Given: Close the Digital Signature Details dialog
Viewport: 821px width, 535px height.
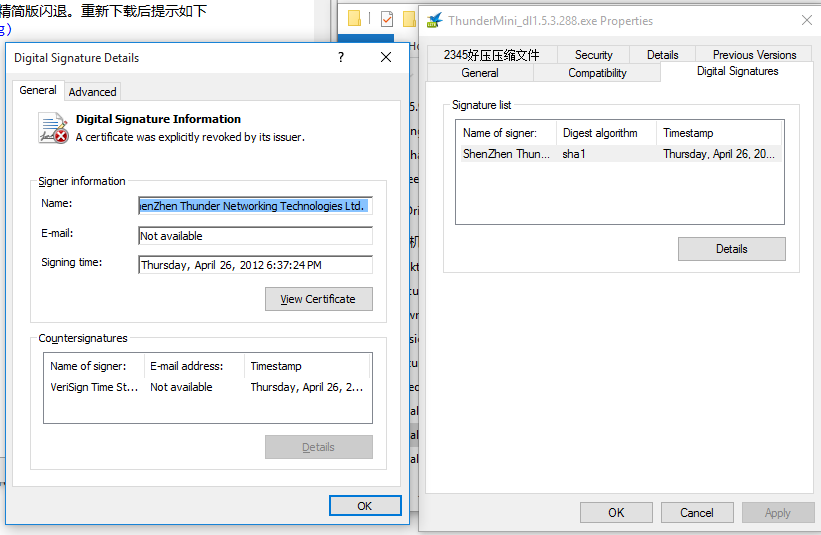Looking at the screenshot, I should [386, 57].
